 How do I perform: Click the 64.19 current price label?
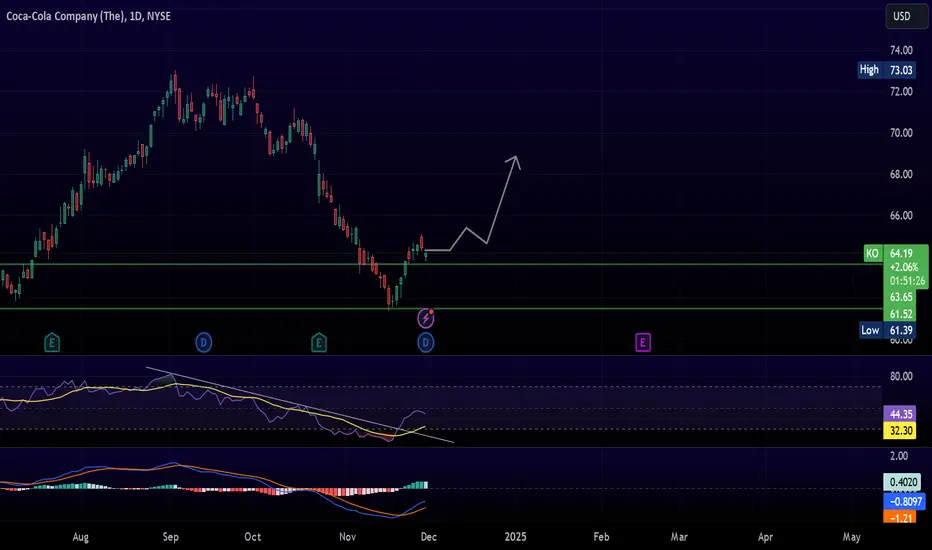(901, 253)
